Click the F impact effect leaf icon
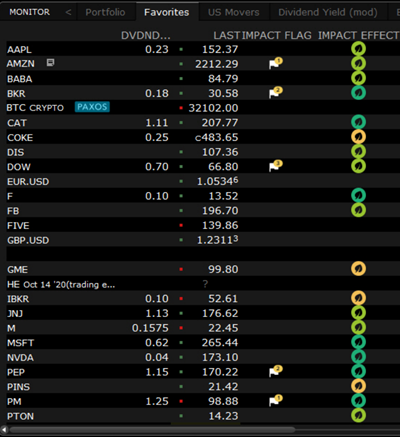This screenshot has height=437, width=400. [x=358, y=195]
